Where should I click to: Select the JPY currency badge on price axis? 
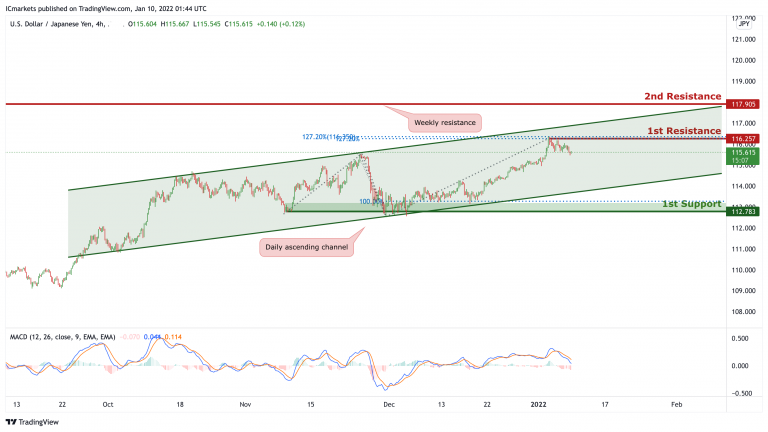click(x=744, y=24)
